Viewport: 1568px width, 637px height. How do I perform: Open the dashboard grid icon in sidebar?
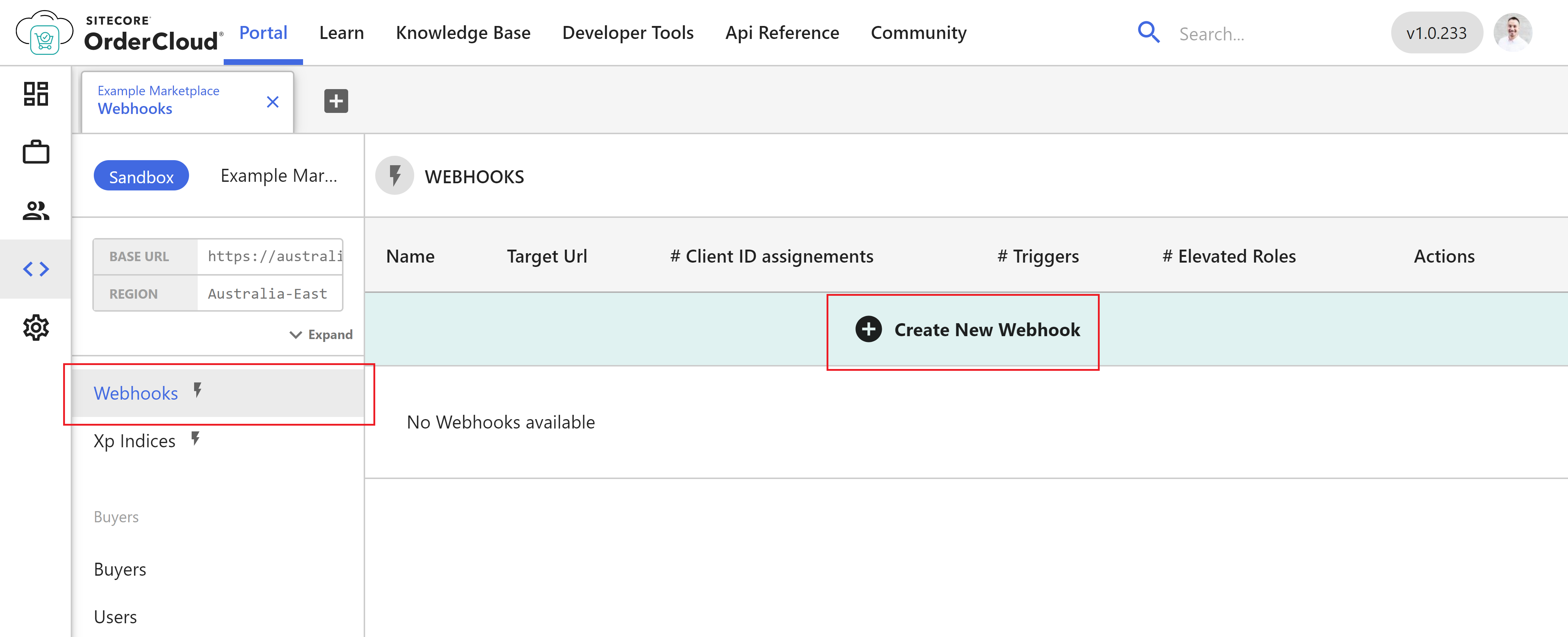(36, 94)
